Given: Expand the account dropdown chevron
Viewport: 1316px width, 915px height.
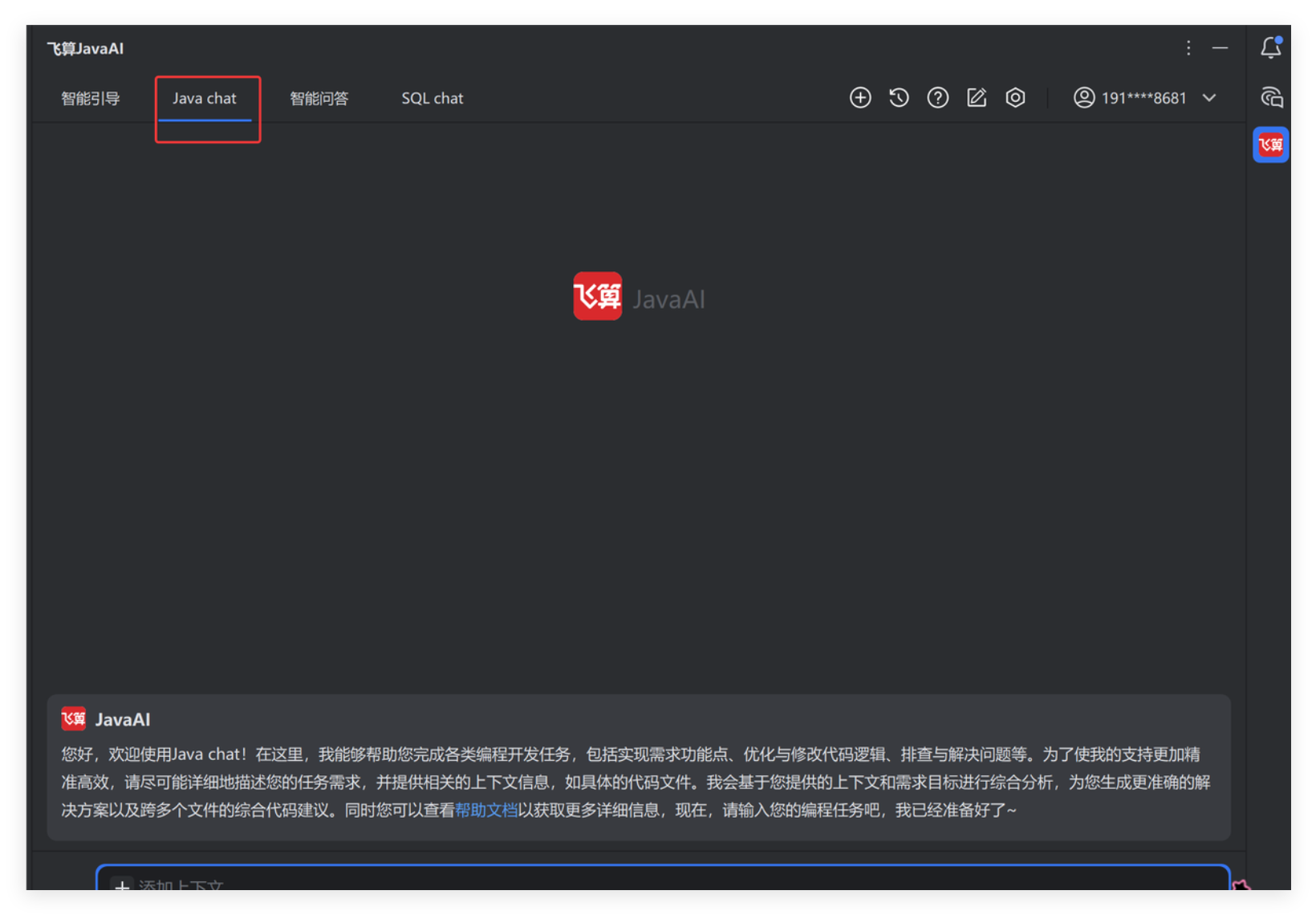Looking at the screenshot, I should 1209,98.
